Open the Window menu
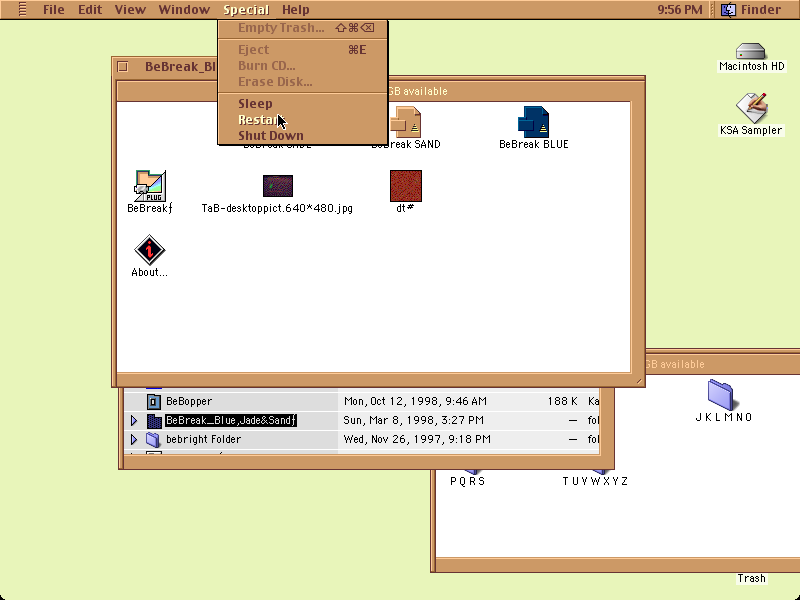The width and height of the screenshot is (800, 600). pos(184,10)
